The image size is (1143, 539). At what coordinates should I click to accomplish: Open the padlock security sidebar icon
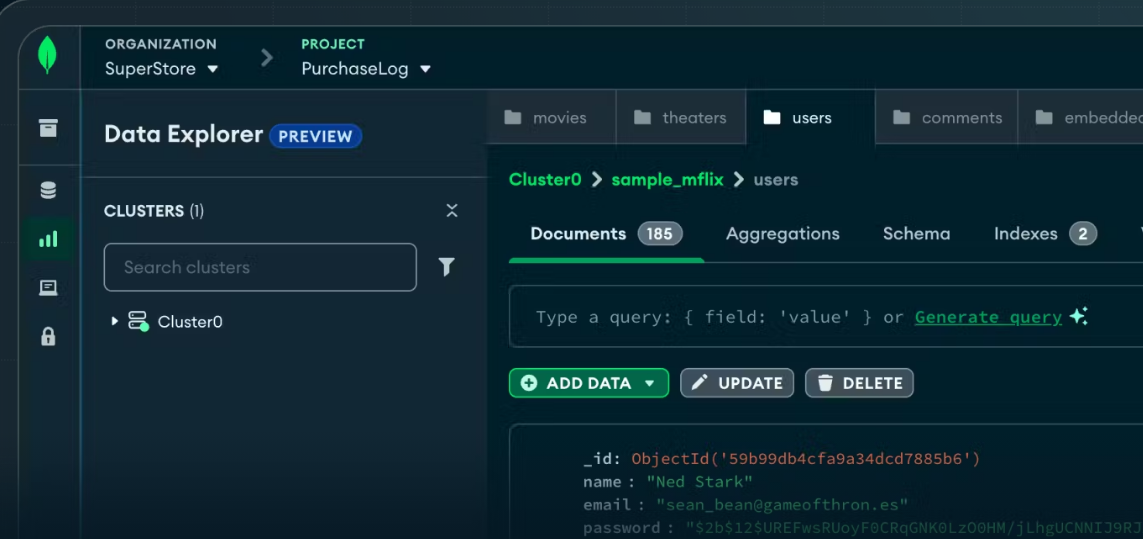click(x=48, y=336)
